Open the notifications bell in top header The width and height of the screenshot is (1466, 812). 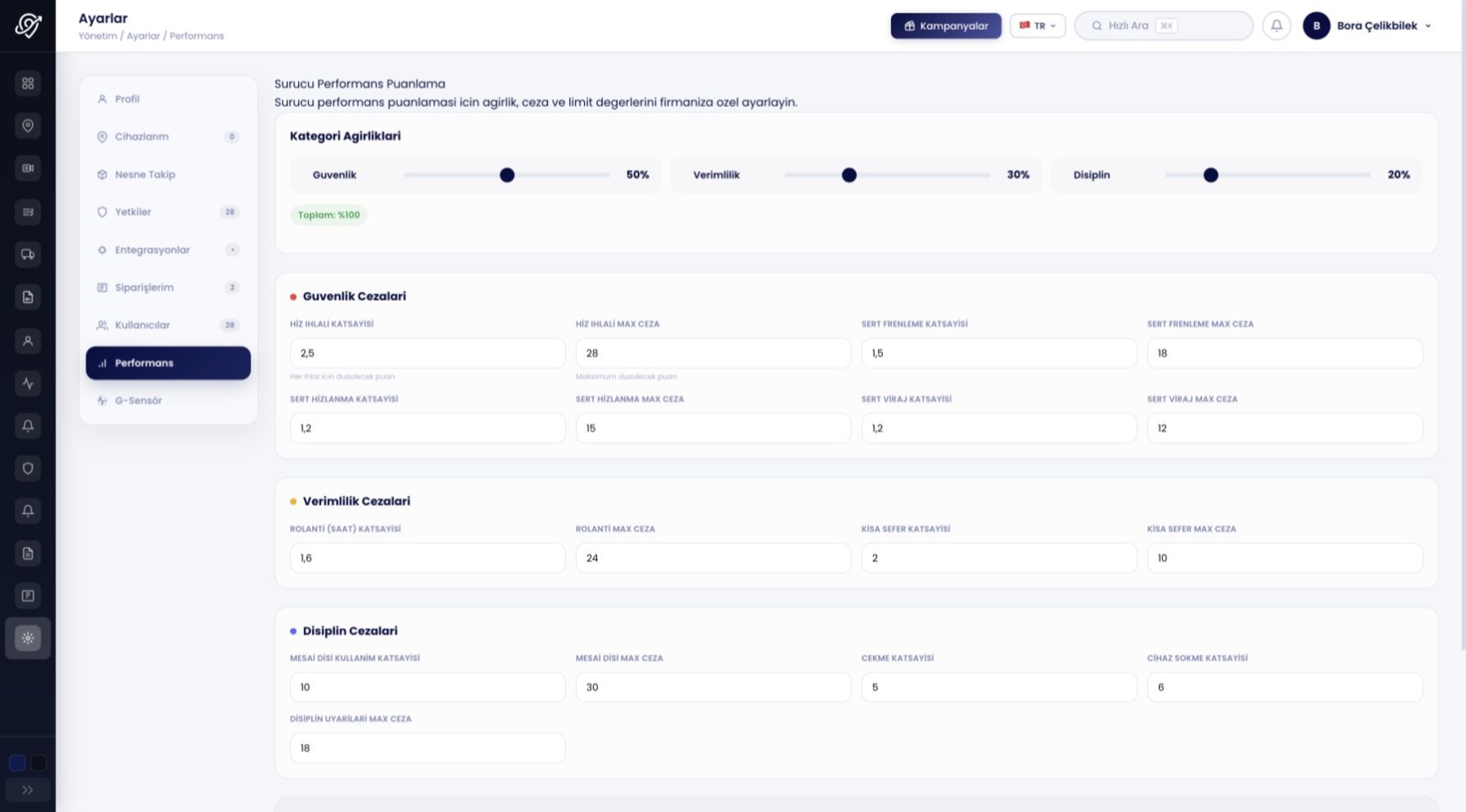coord(1276,25)
